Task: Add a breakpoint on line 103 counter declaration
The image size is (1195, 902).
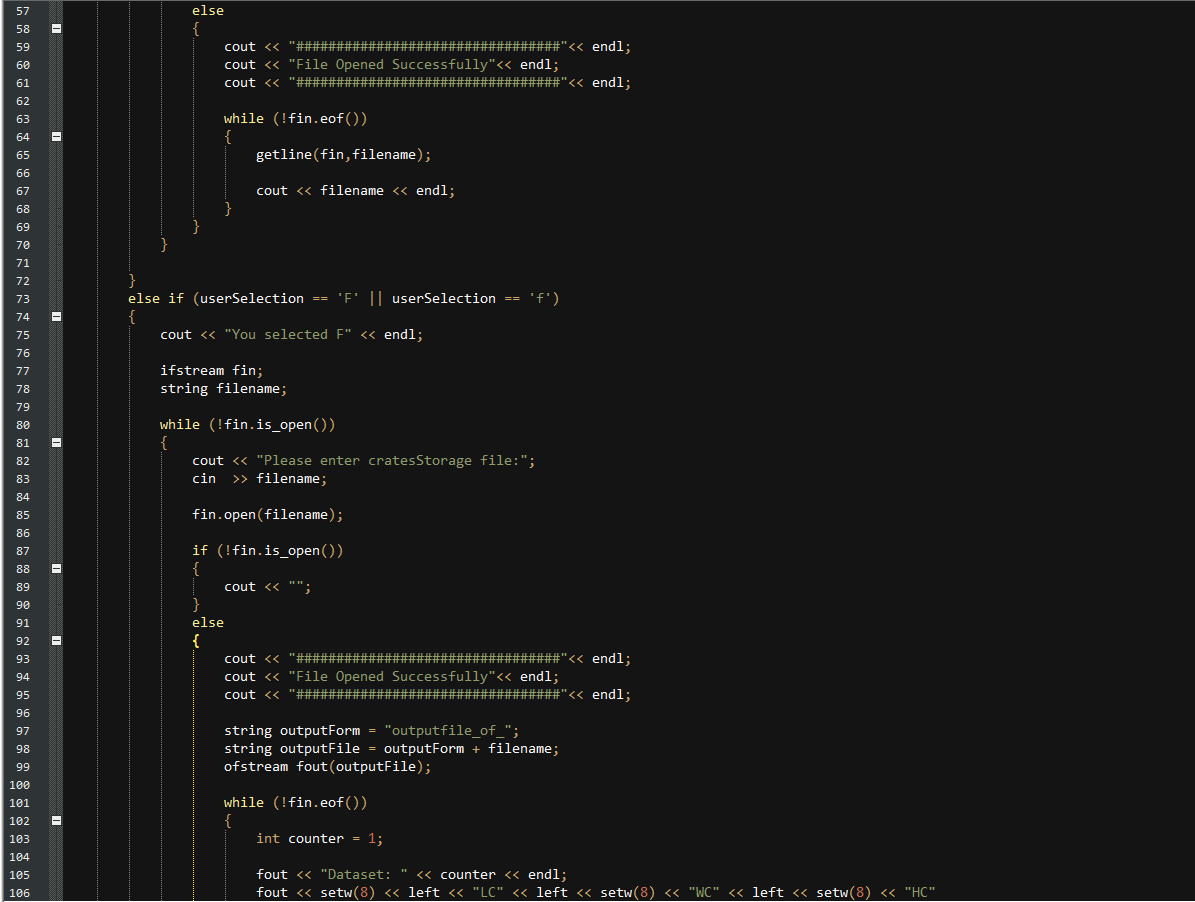Action: click(x=8, y=838)
